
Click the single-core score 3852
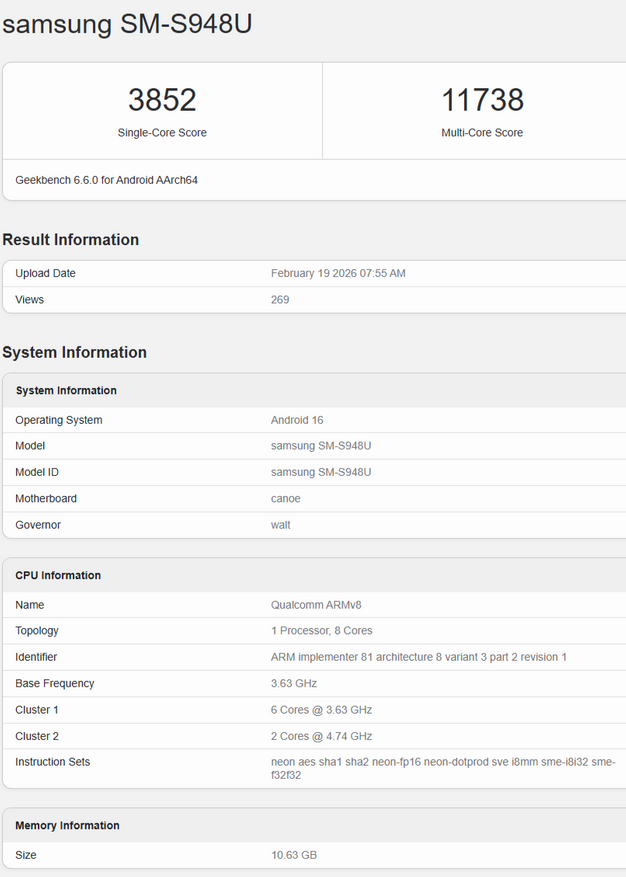162,100
